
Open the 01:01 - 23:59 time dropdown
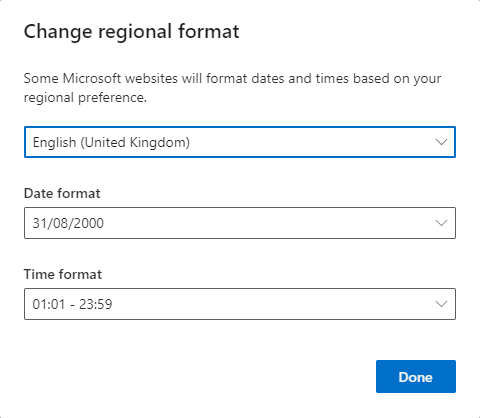click(x=240, y=304)
